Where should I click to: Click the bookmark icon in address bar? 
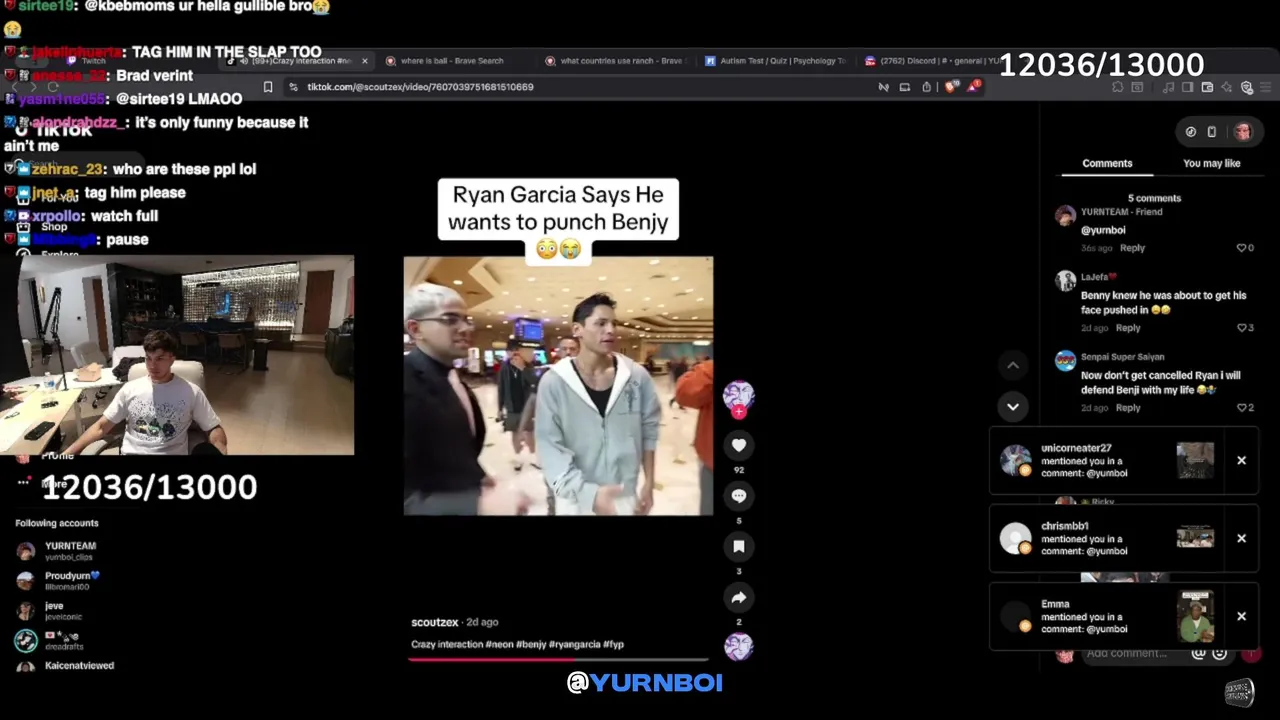(x=268, y=87)
